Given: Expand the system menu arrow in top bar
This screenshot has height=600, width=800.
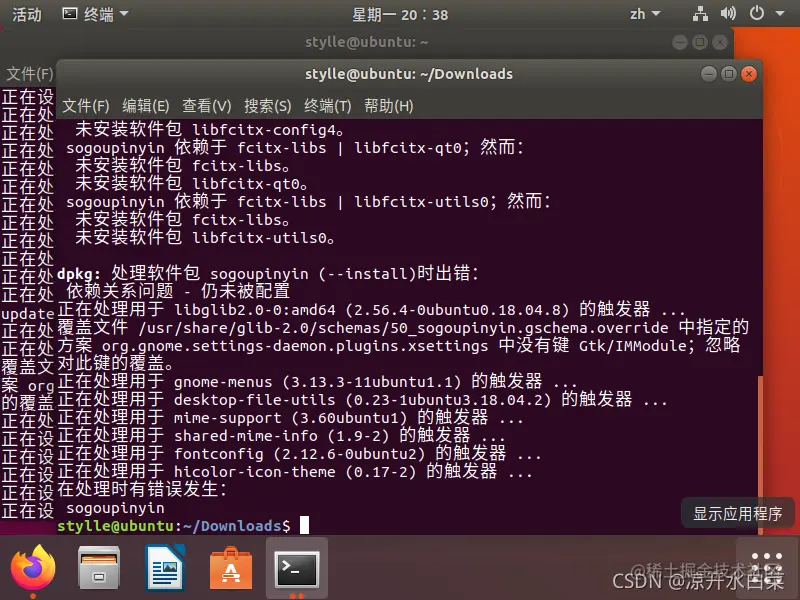Looking at the screenshot, I should click(780, 14).
